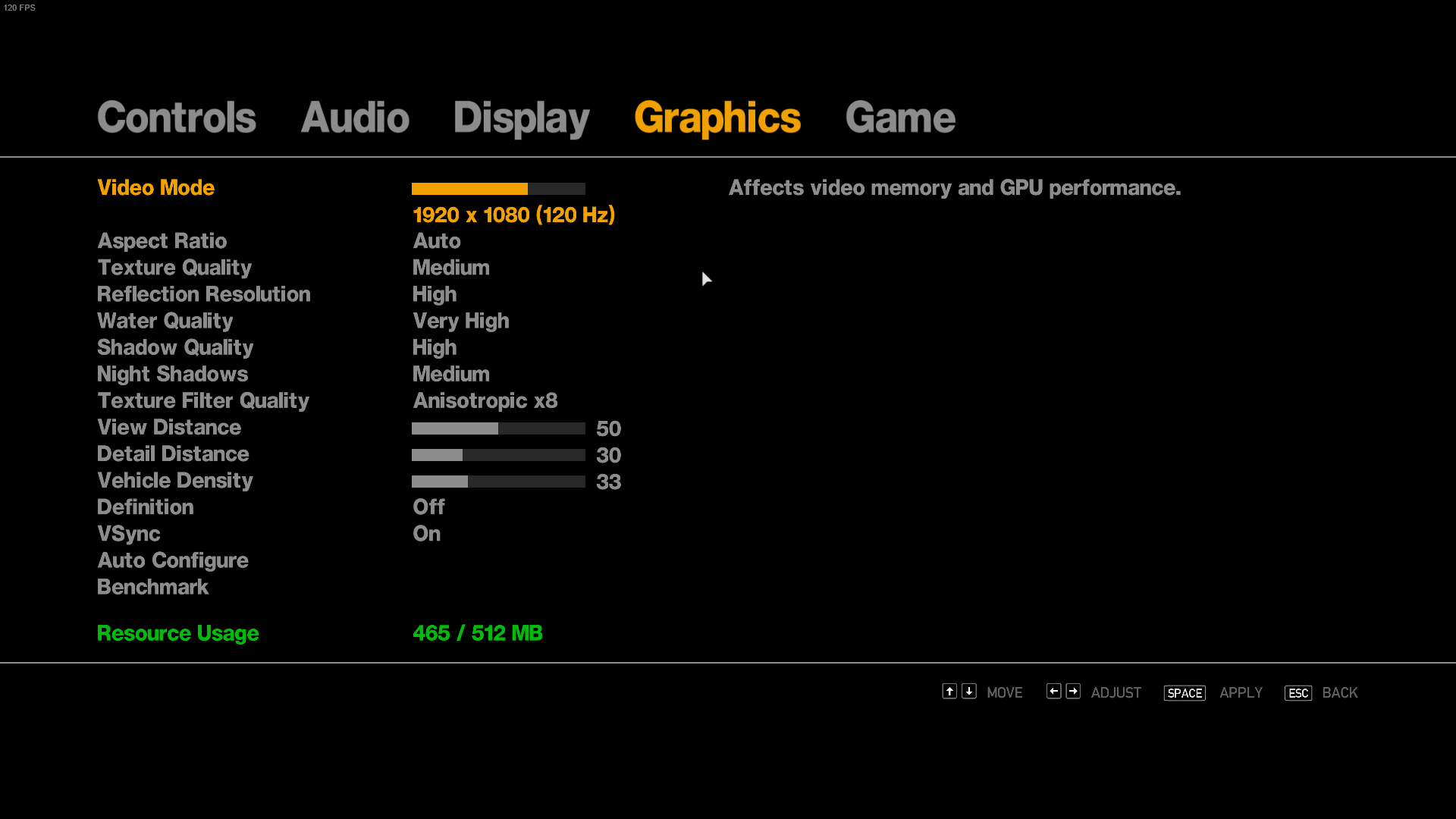Click the up arrow key icon

(949, 691)
